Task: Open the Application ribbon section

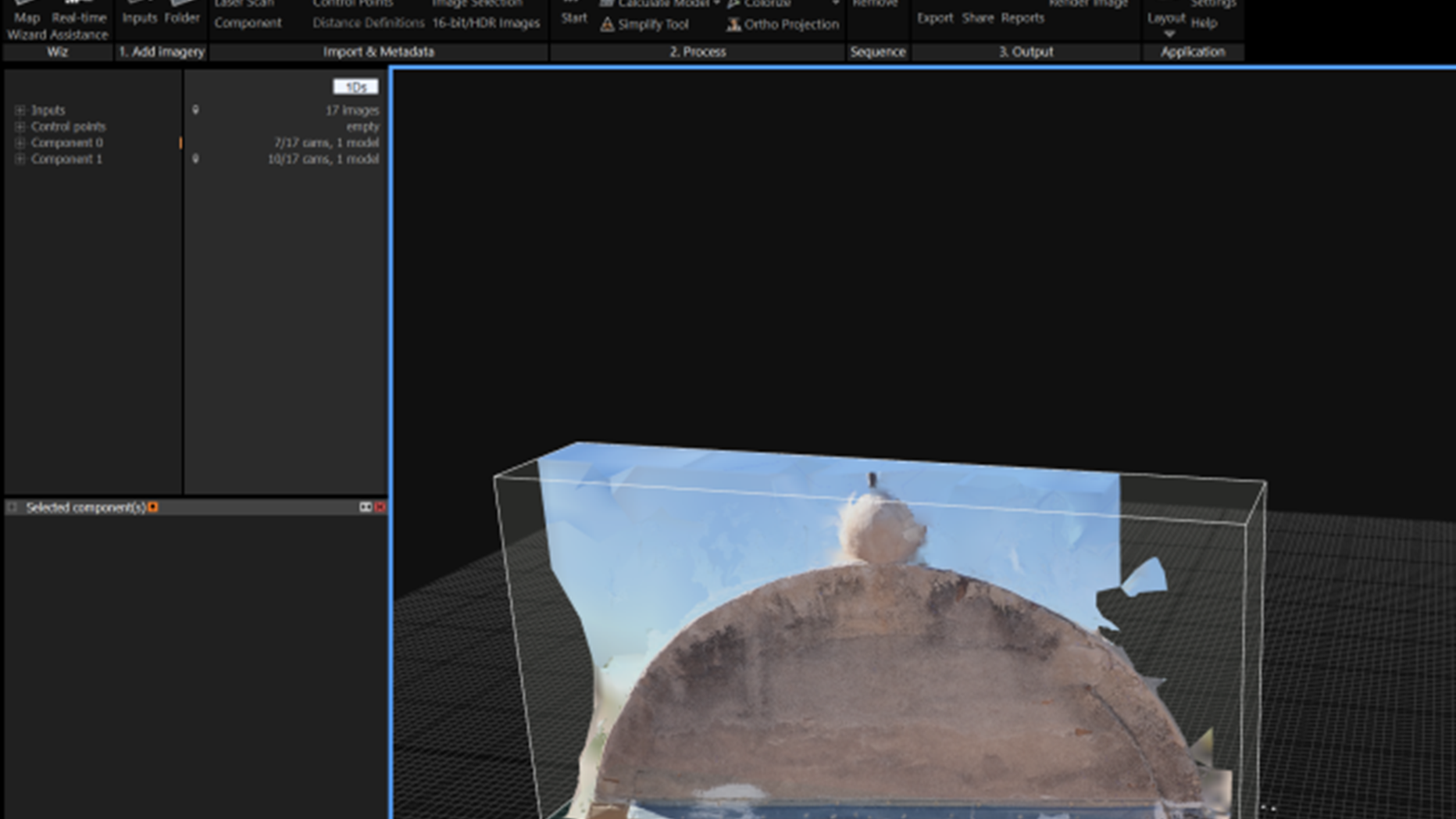Action: tap(1193, 52)
